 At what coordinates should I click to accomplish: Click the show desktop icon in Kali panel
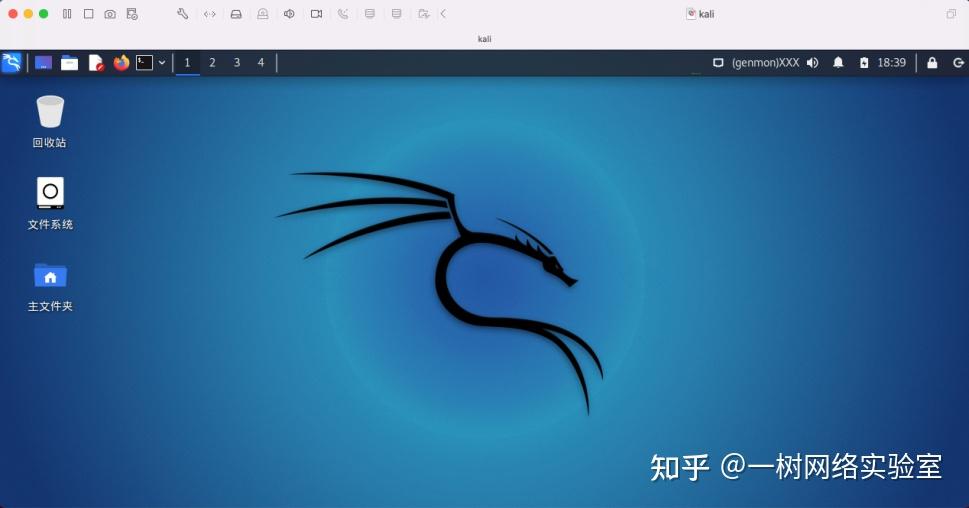coord(43,62)
